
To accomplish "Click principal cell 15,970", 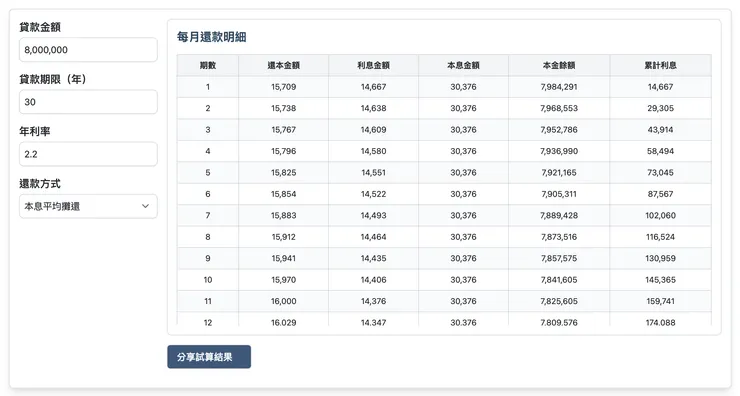I will coord(284,280).
